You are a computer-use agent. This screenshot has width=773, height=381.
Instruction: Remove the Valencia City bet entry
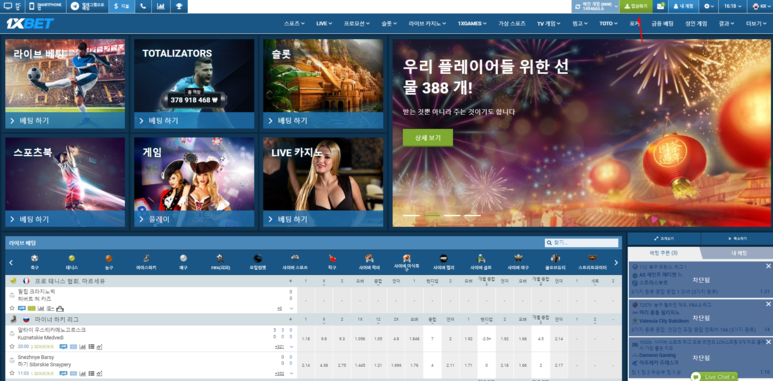click(768, 305)
